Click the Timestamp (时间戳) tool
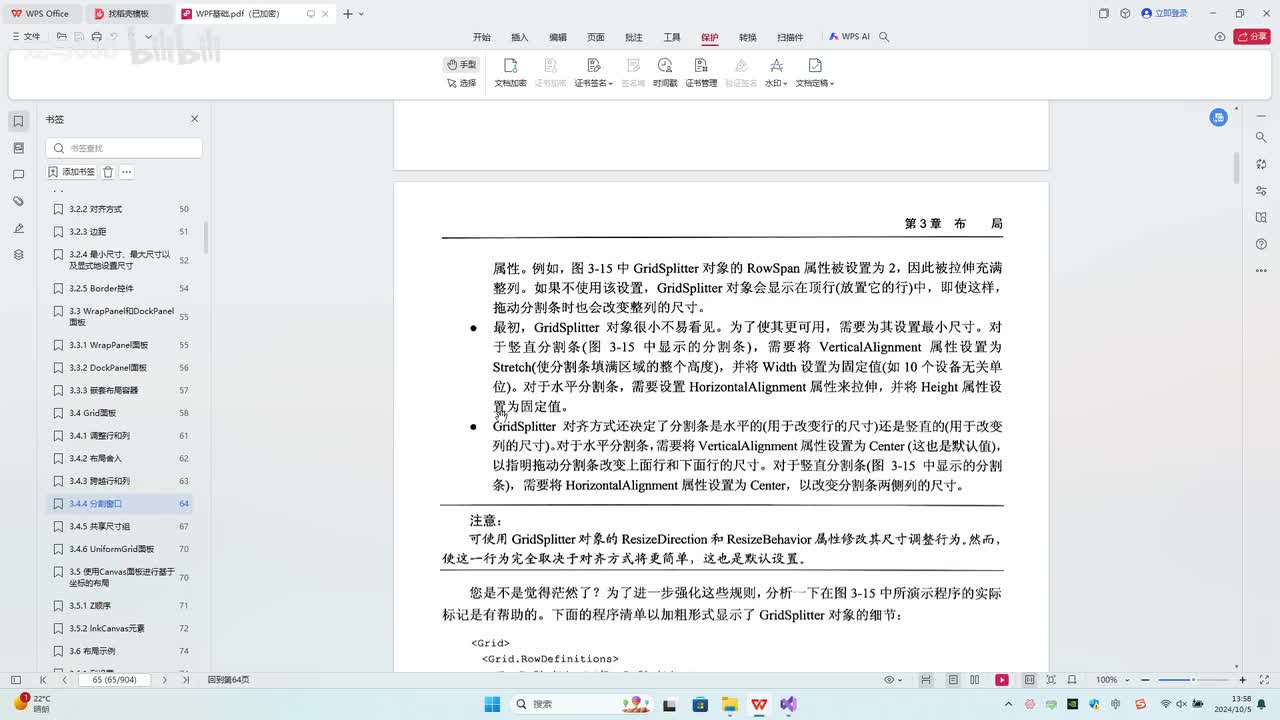 click(x=665, y=73)
